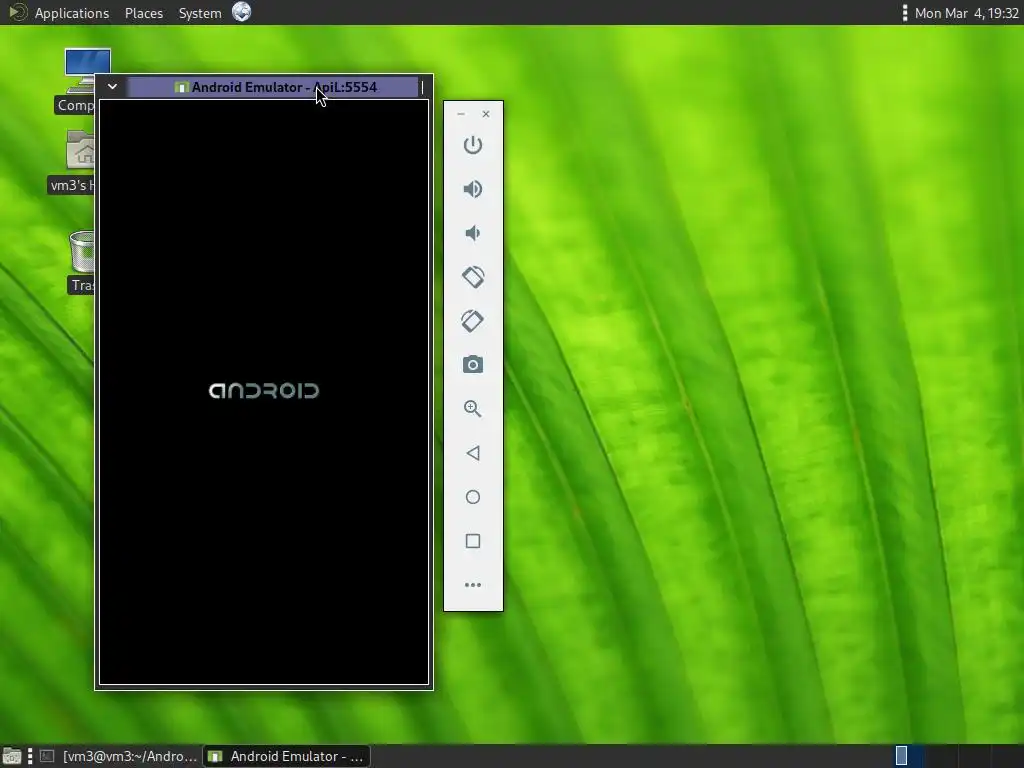This screenshot has width=1024, height=768.
Task: Close the emulator toolbar panel
Action: (x=486, y=114)
